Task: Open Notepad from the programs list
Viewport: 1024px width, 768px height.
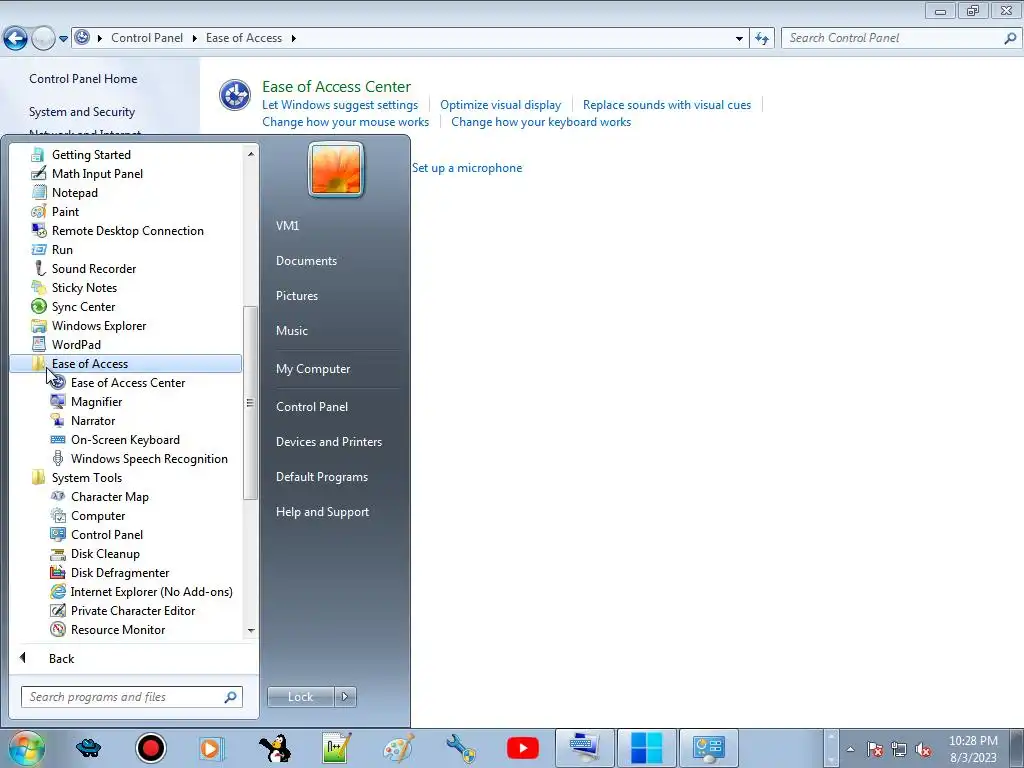Action: click(74, 193)
